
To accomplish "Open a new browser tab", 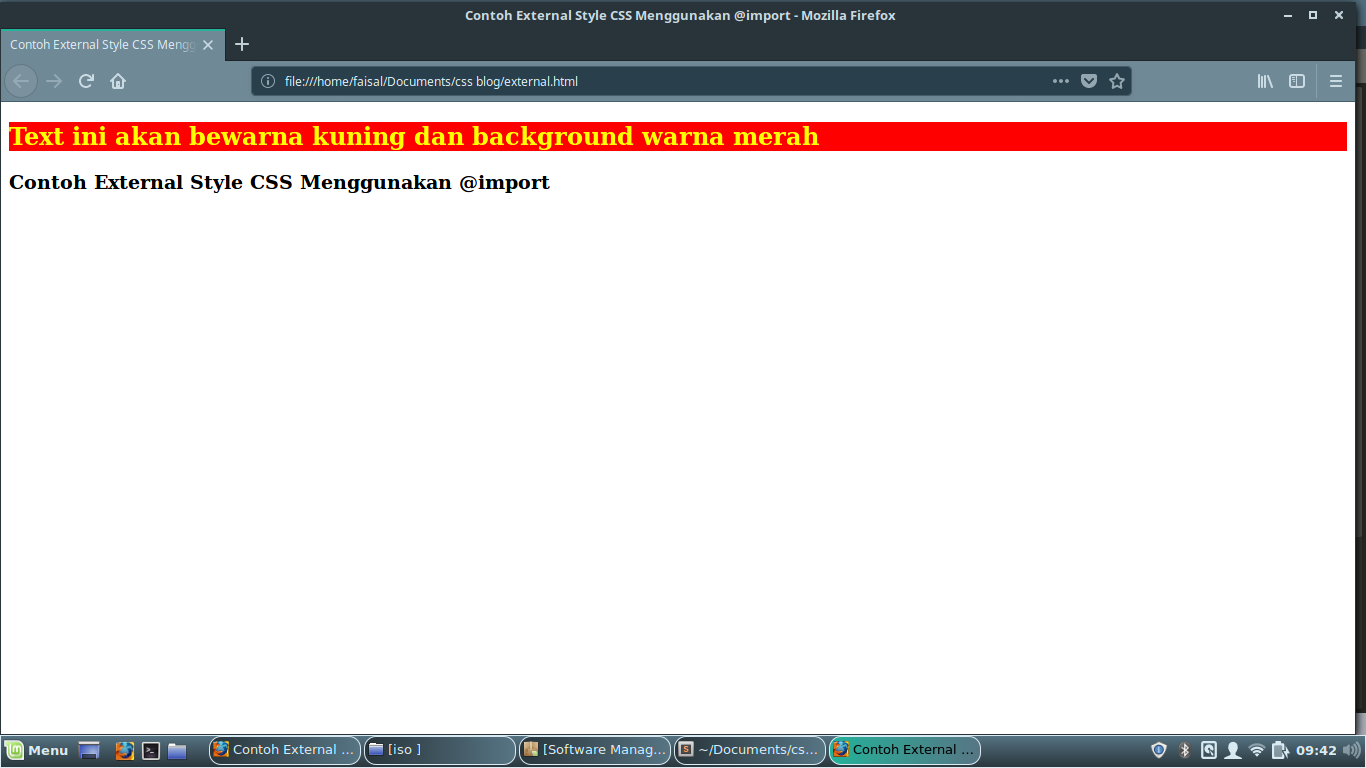I will pos(241,44).
